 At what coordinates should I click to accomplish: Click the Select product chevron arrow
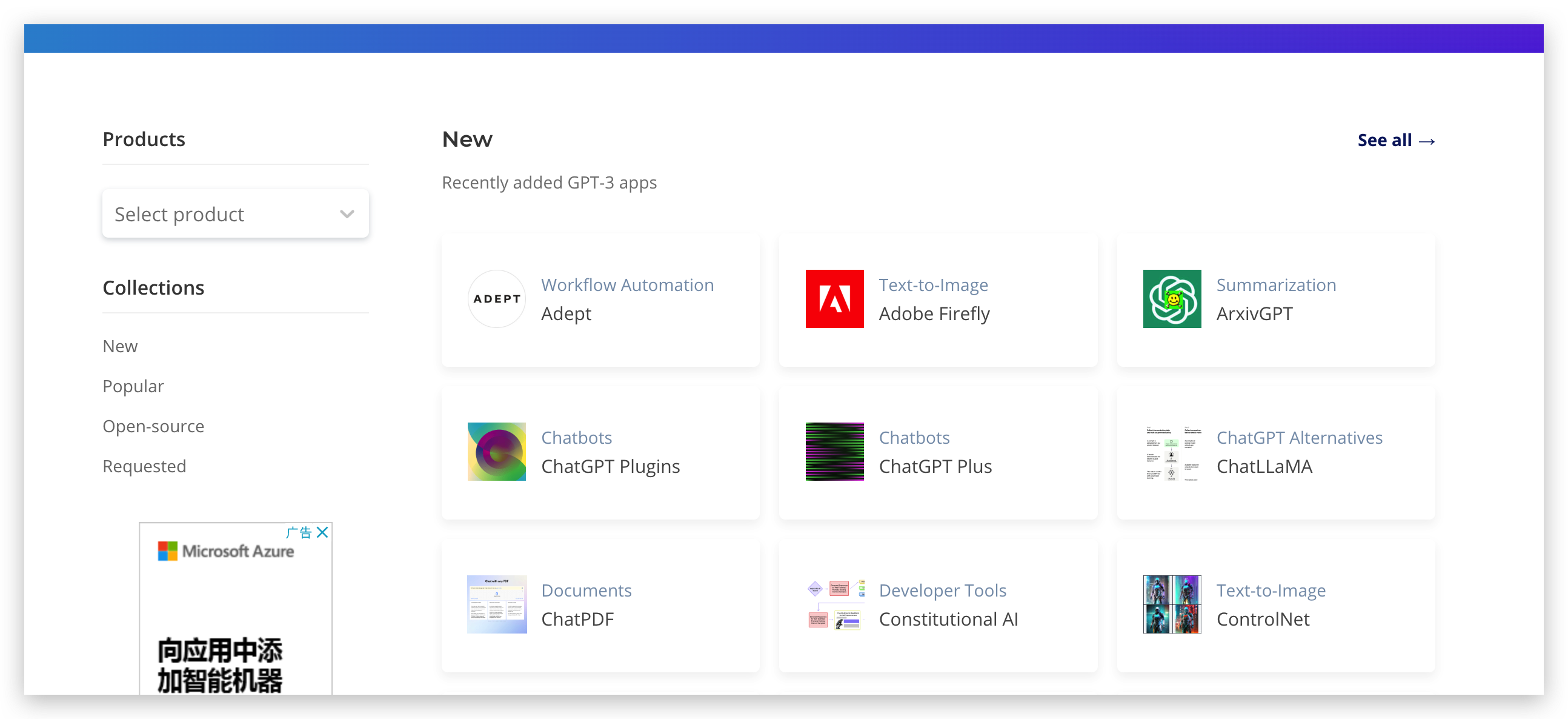(347, 214)
